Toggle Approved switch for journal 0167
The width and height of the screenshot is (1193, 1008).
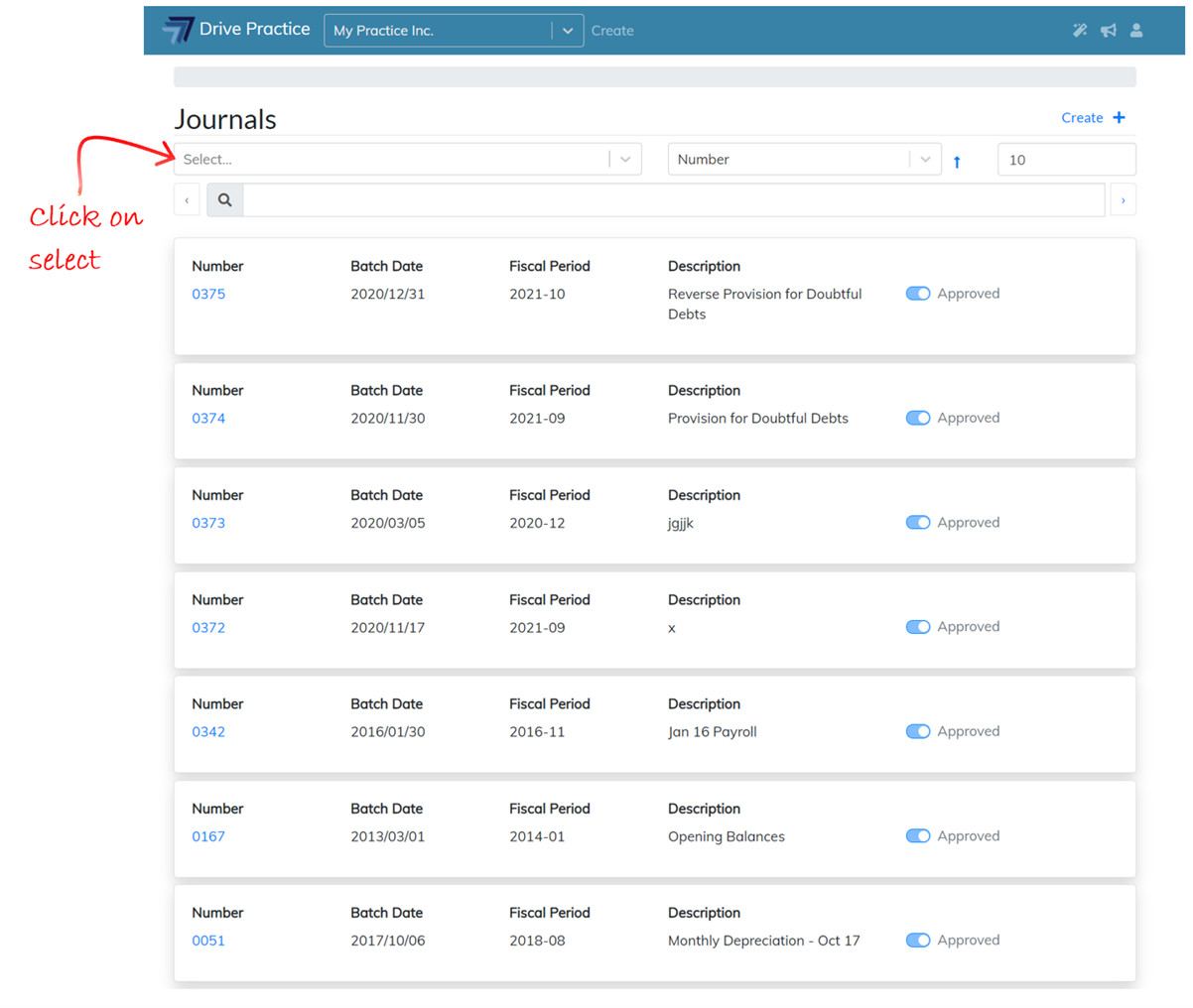918,836
